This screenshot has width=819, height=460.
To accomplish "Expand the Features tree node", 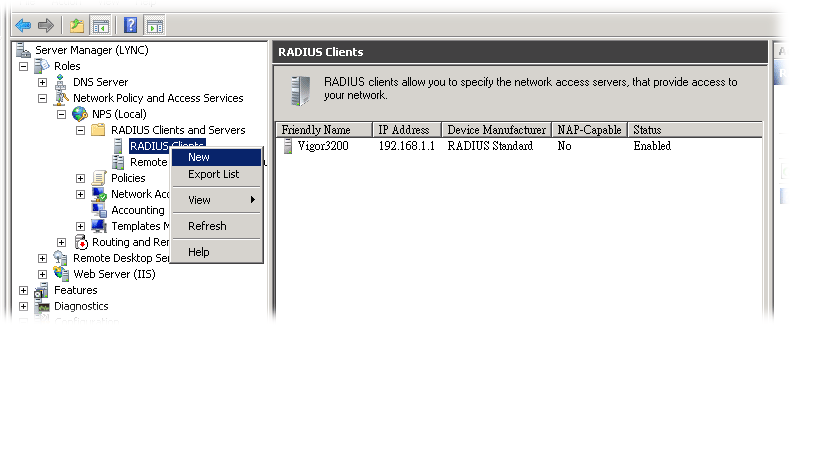I will pos(23,290).
